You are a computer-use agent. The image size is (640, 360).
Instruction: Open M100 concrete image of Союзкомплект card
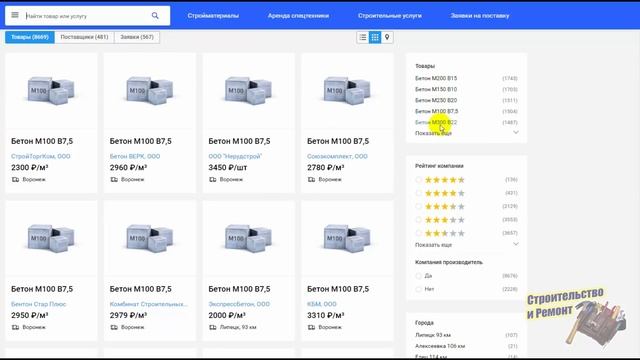(347, 90)
